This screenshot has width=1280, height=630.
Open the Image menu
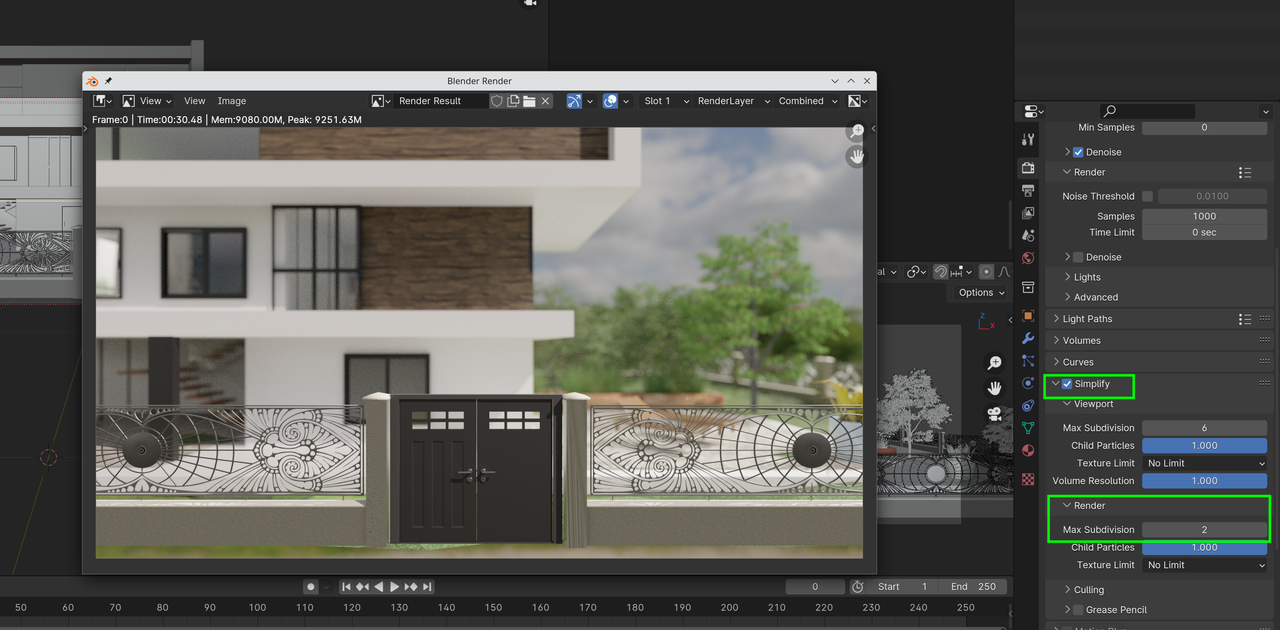click(231, 101)
